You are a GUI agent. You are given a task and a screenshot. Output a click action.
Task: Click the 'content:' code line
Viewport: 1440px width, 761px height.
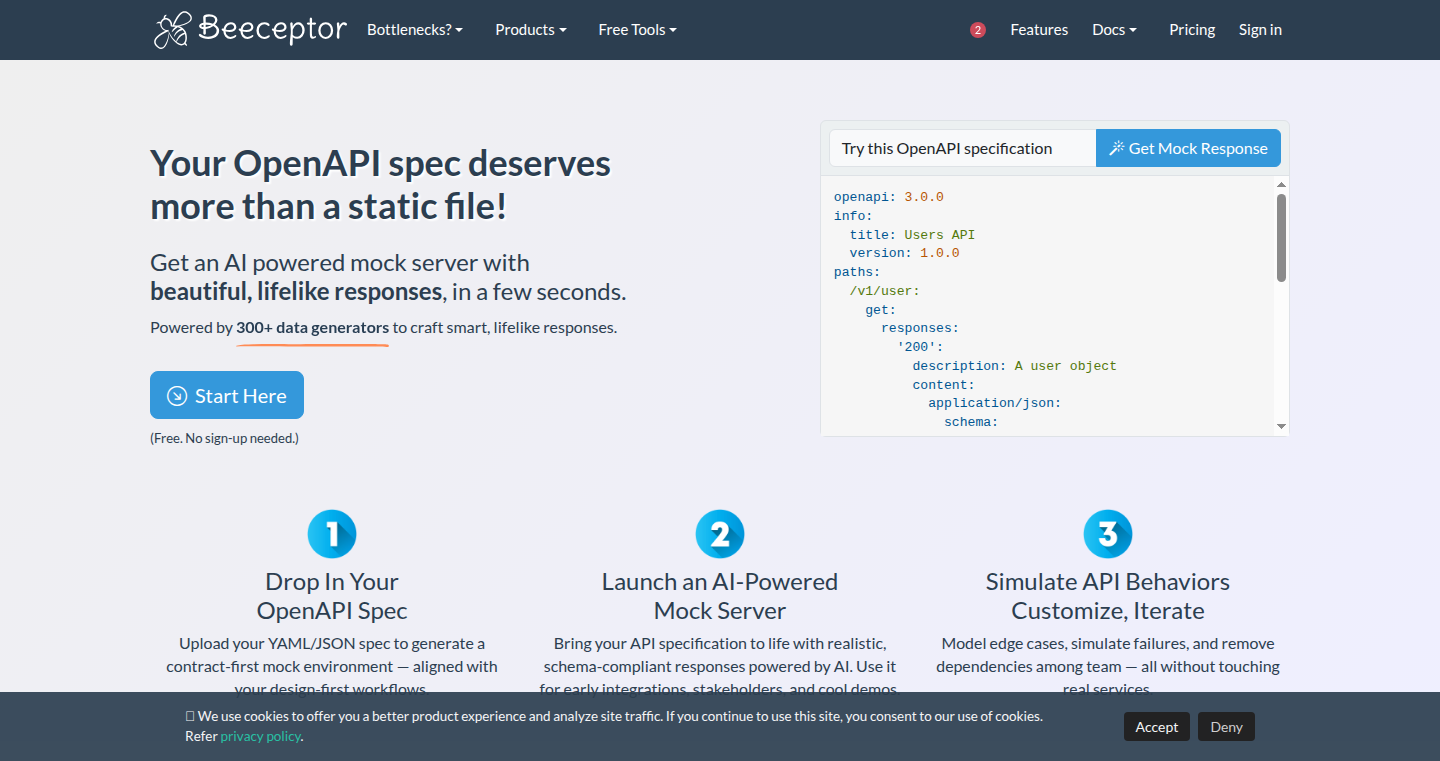coord(943,385)
